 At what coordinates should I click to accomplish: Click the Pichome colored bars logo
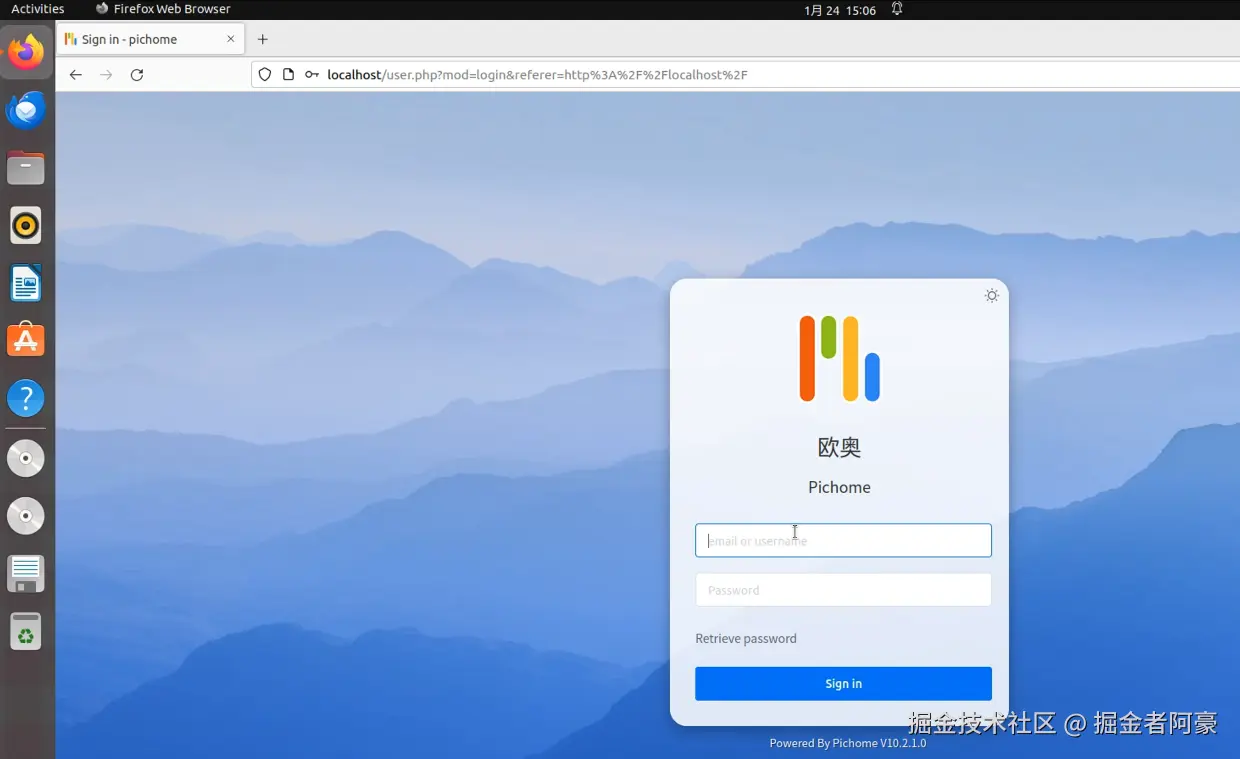[839, 358]
